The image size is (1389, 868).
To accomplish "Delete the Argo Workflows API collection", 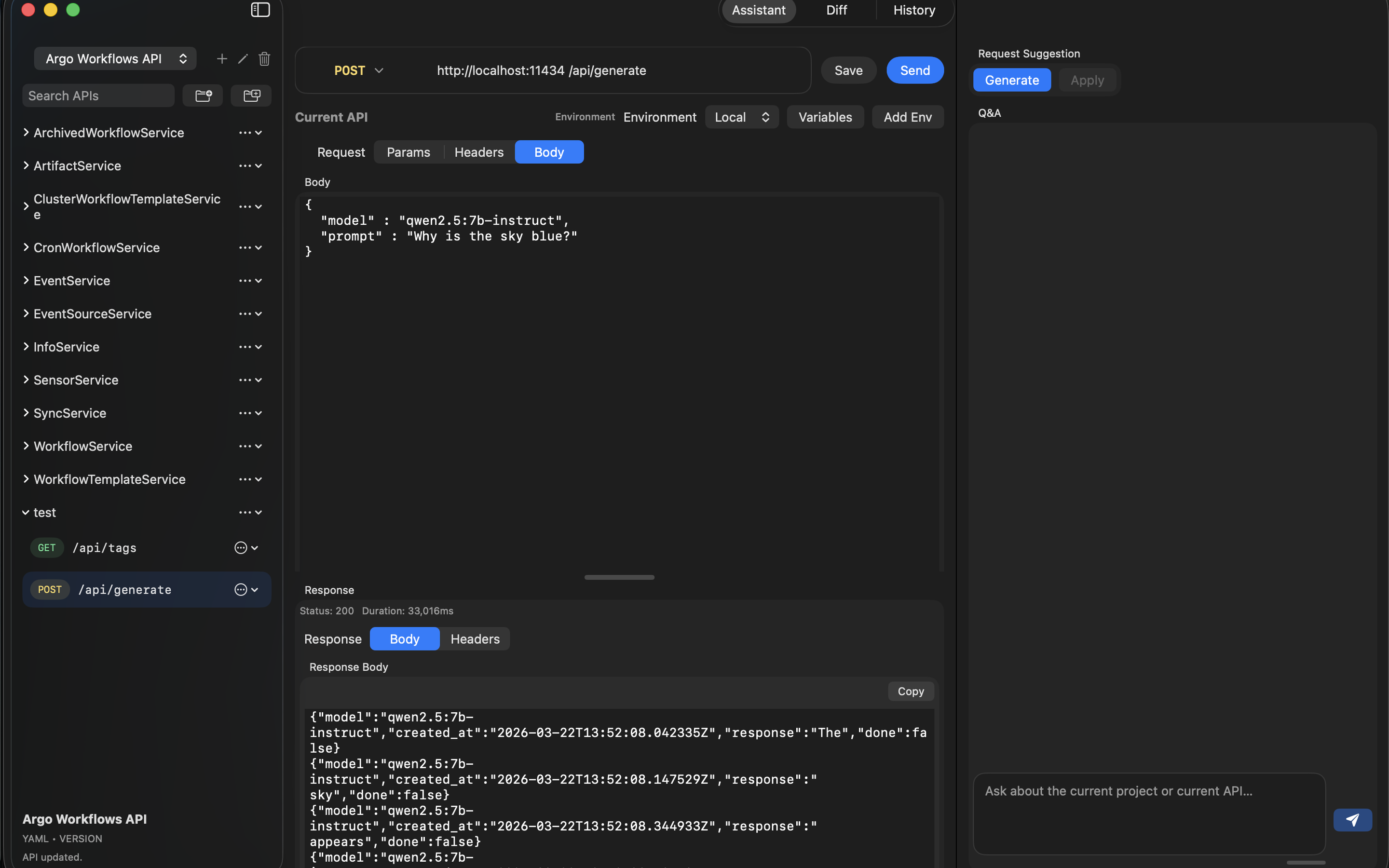I will [x=264, y=58].
